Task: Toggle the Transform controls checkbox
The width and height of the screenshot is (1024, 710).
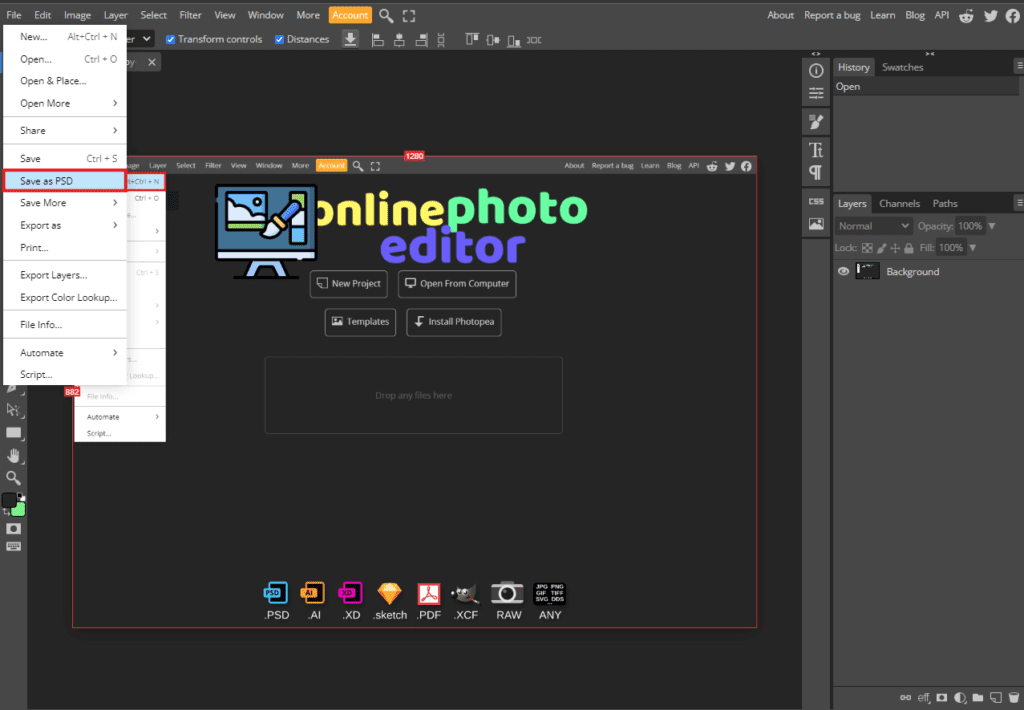Action: click(x=171, y=40)
